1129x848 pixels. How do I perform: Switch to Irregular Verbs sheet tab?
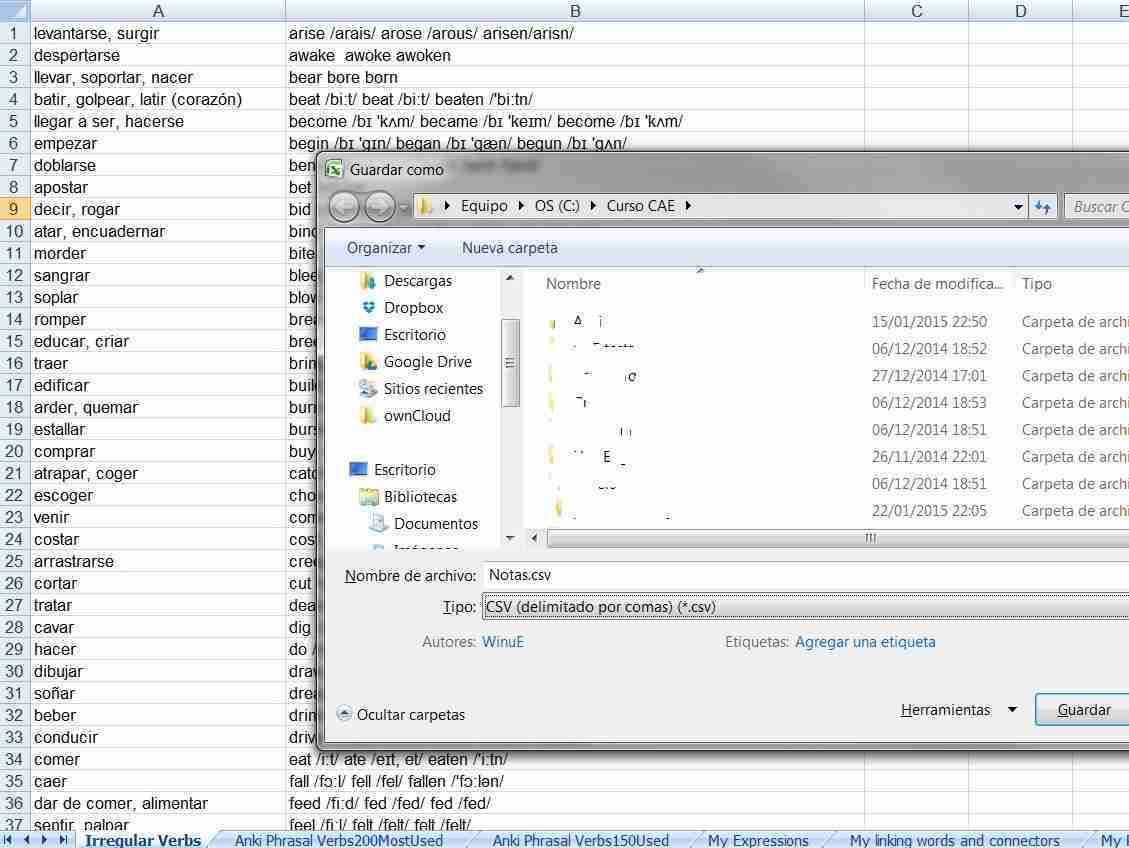(143, 840)
